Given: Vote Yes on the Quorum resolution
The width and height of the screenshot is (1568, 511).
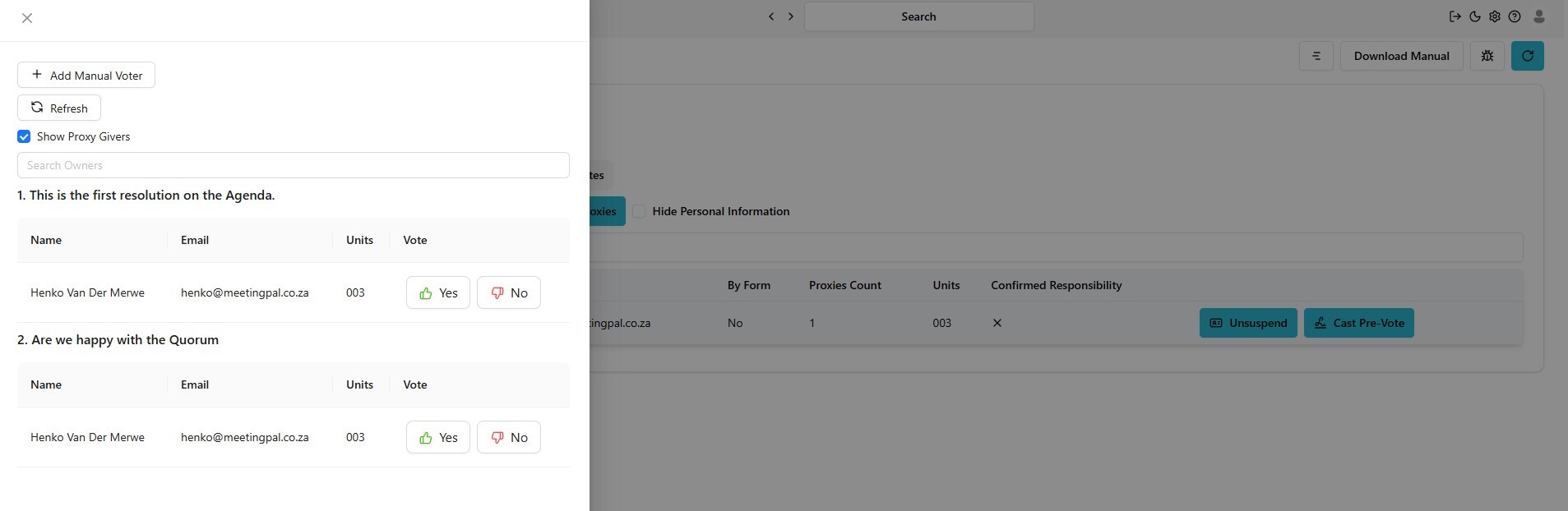Looking at the screenshot, I should pyautogui.click(x=437, y=437).
